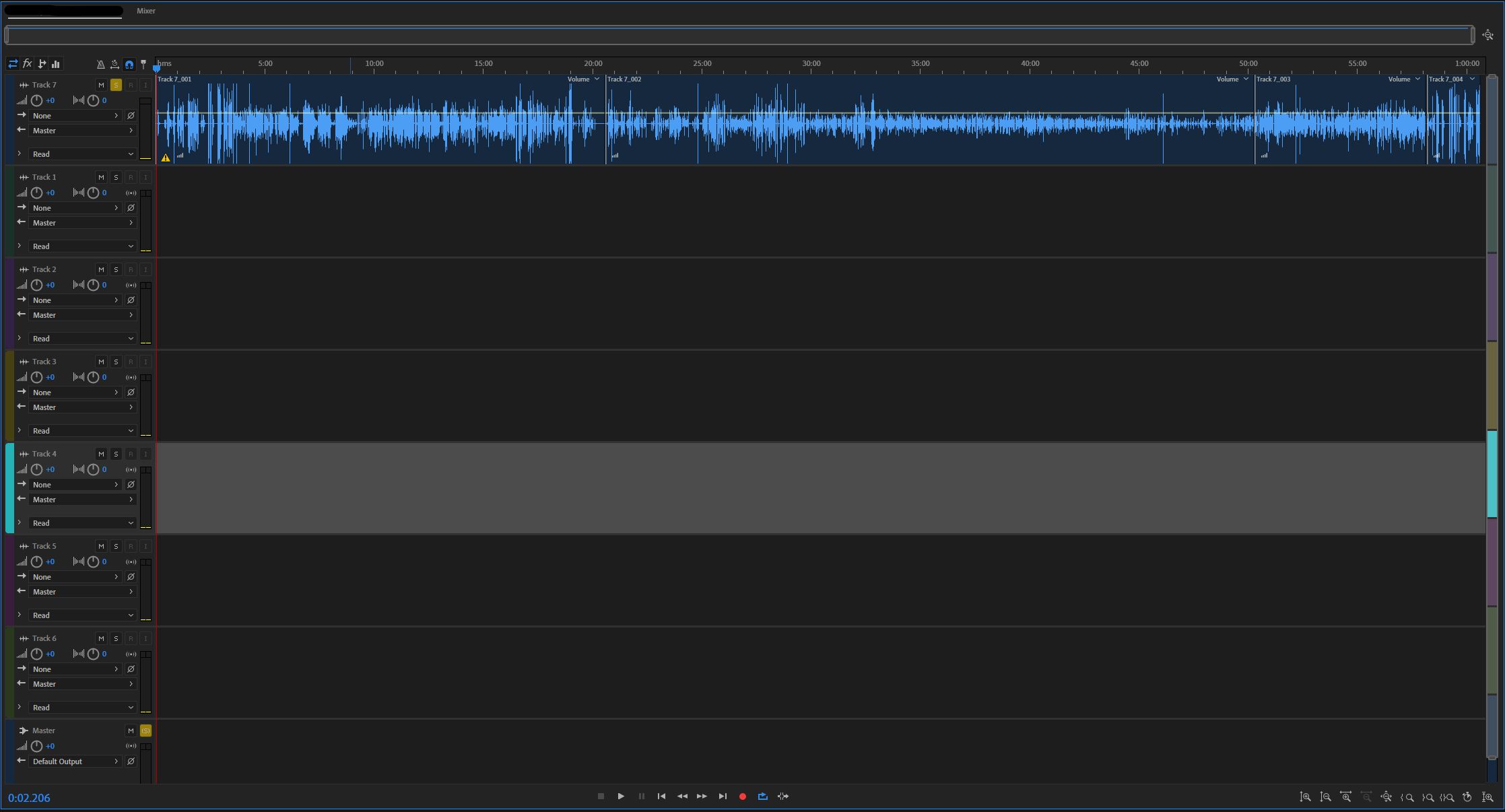Mute Track 7
Viewport: 1505px width, 812px height.
click(x=101, y=85)
